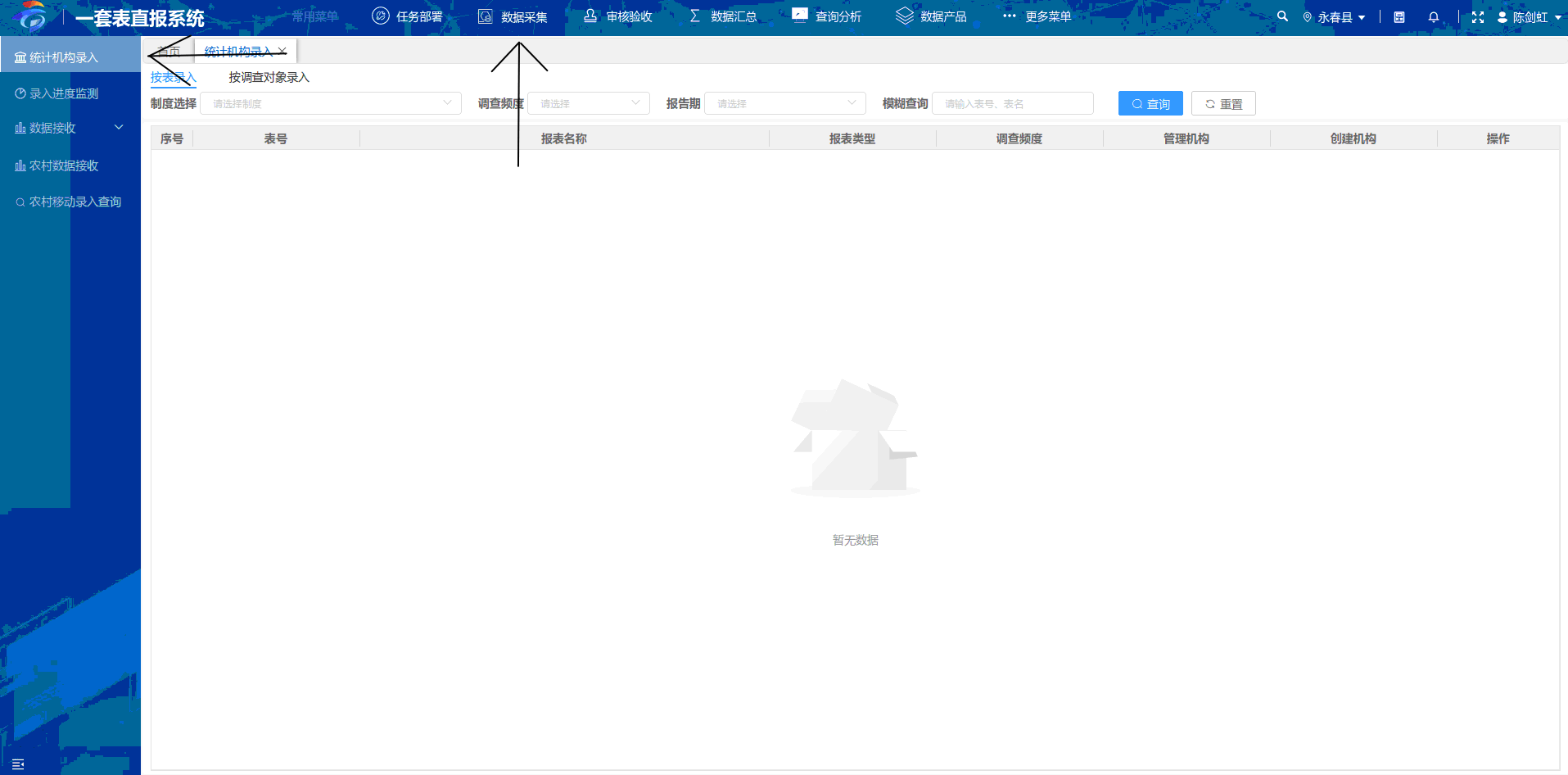Click the 表号 column header
Image resolution: width=1568 pixels, height=775 pixels.
pos(276,138)
